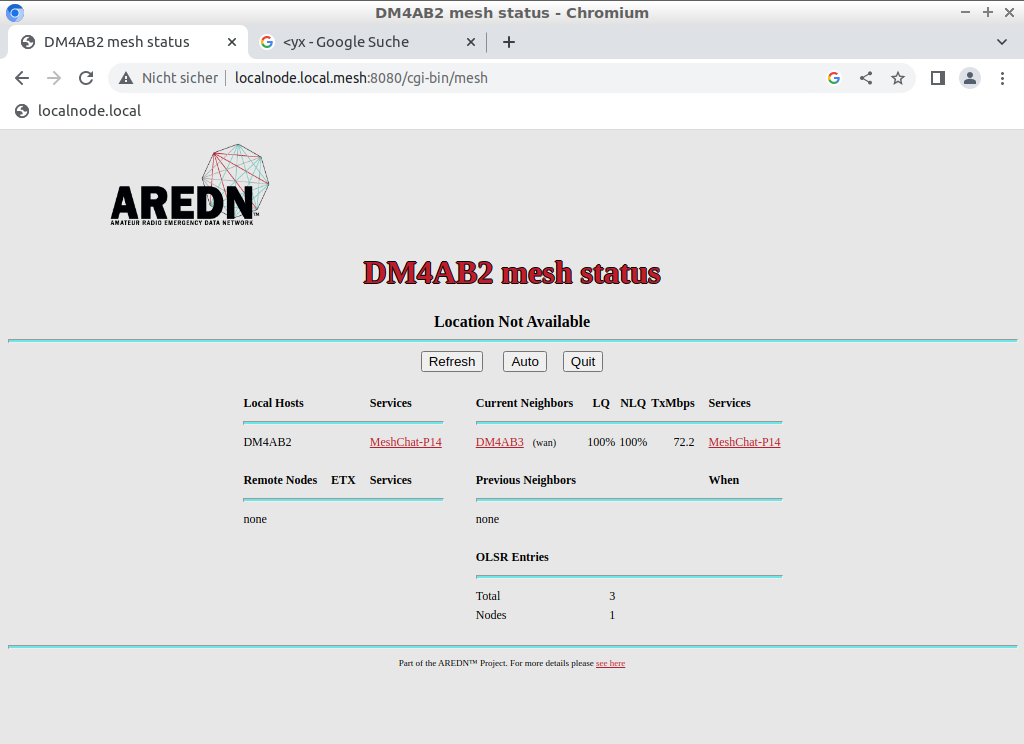Close the '<yx - Google Suche' tab
The height and width of the screenshot is (744, 1024).
point(471,42)
